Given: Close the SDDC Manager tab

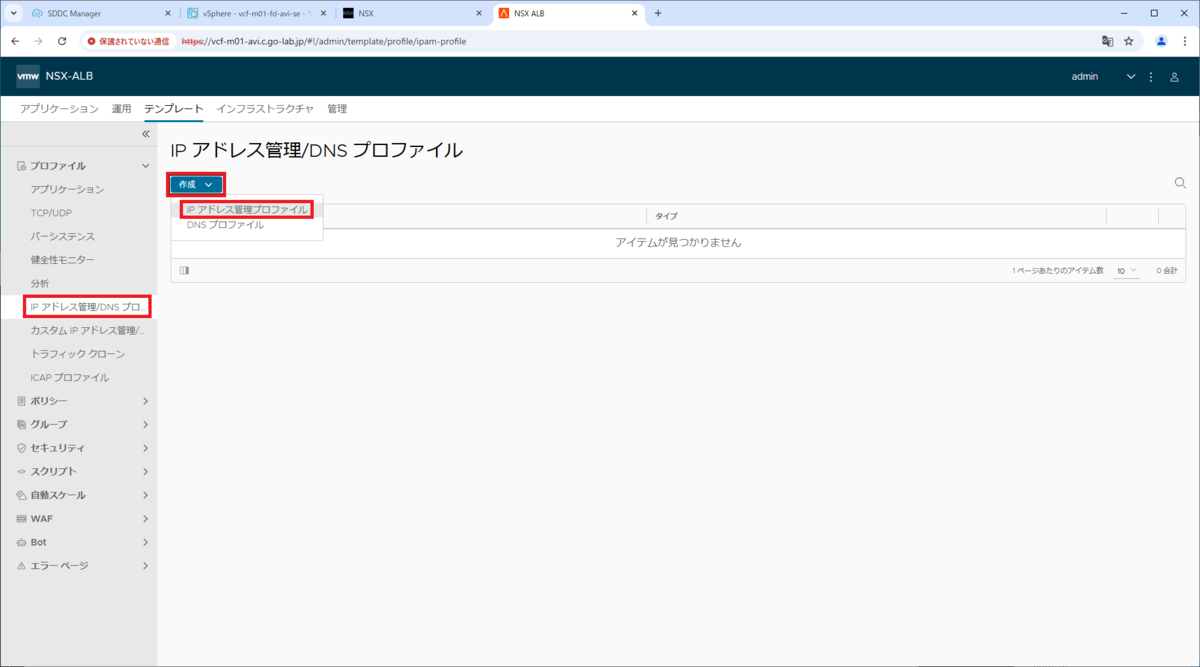Looking at the screenshot, I should (x=167, y=13).
